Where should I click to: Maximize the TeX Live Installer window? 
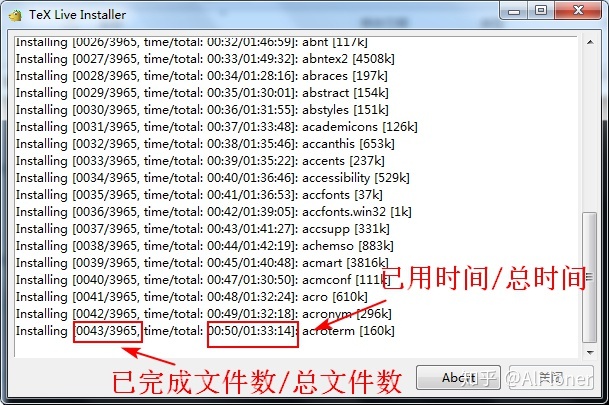click(x=541, y=10)
